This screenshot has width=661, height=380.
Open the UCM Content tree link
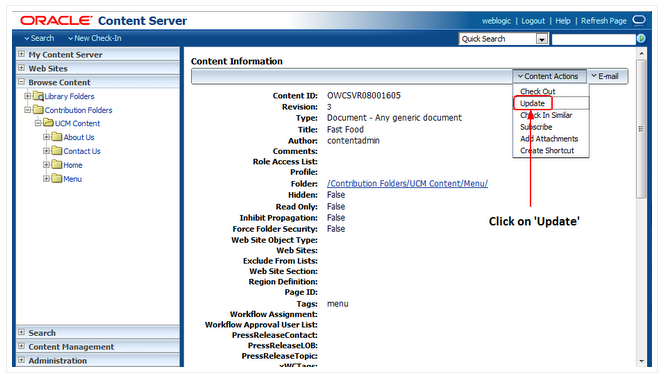click(x=78, y=124)
